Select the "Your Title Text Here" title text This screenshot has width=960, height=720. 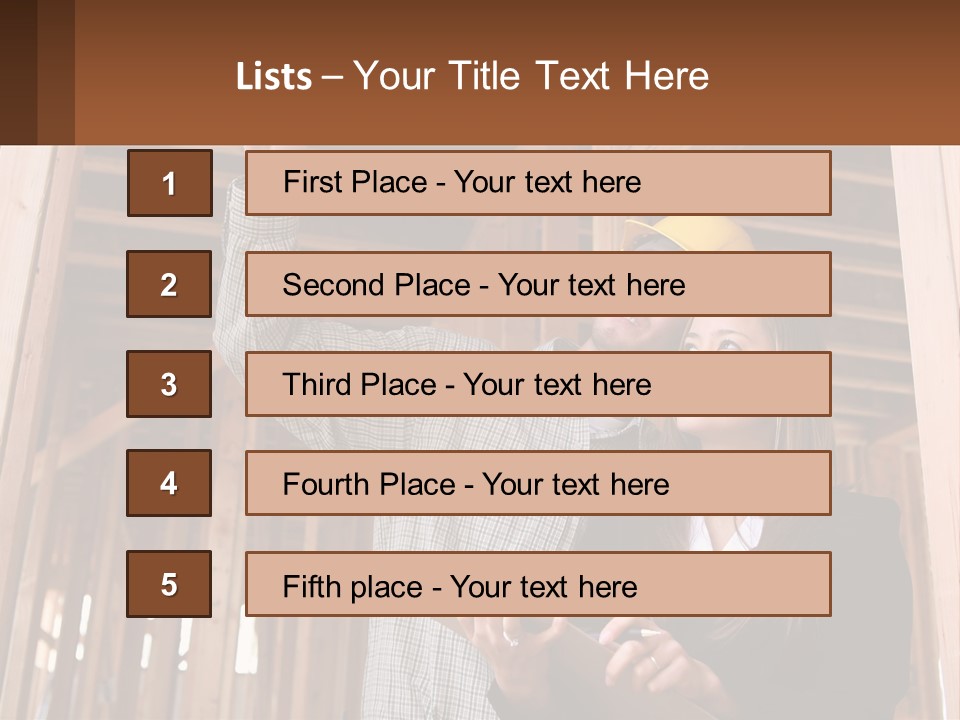pyautogui.click(x=531, y=77)
